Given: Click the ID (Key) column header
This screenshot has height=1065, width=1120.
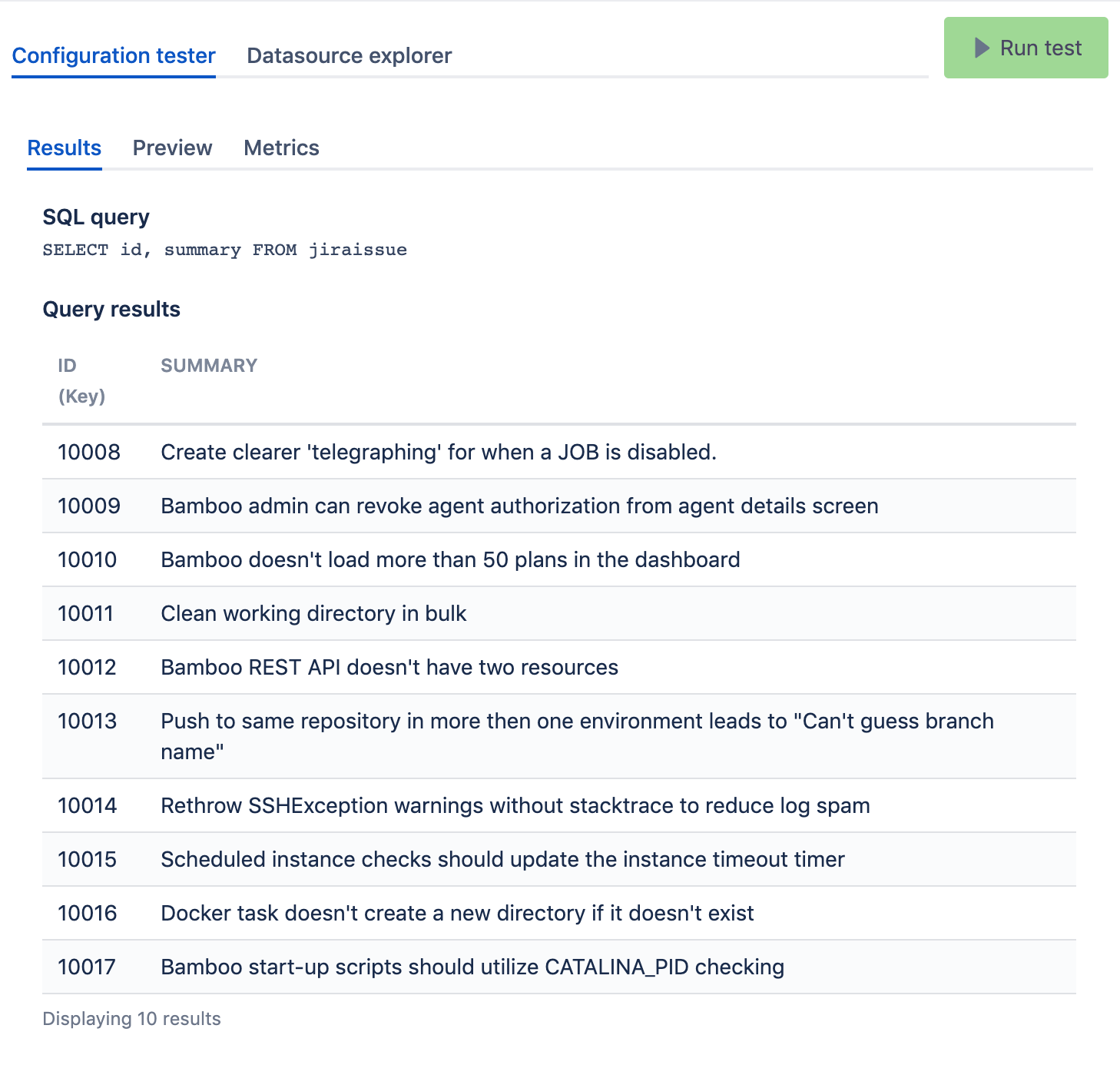Looking at the screenshot, I should click(81, 380).
